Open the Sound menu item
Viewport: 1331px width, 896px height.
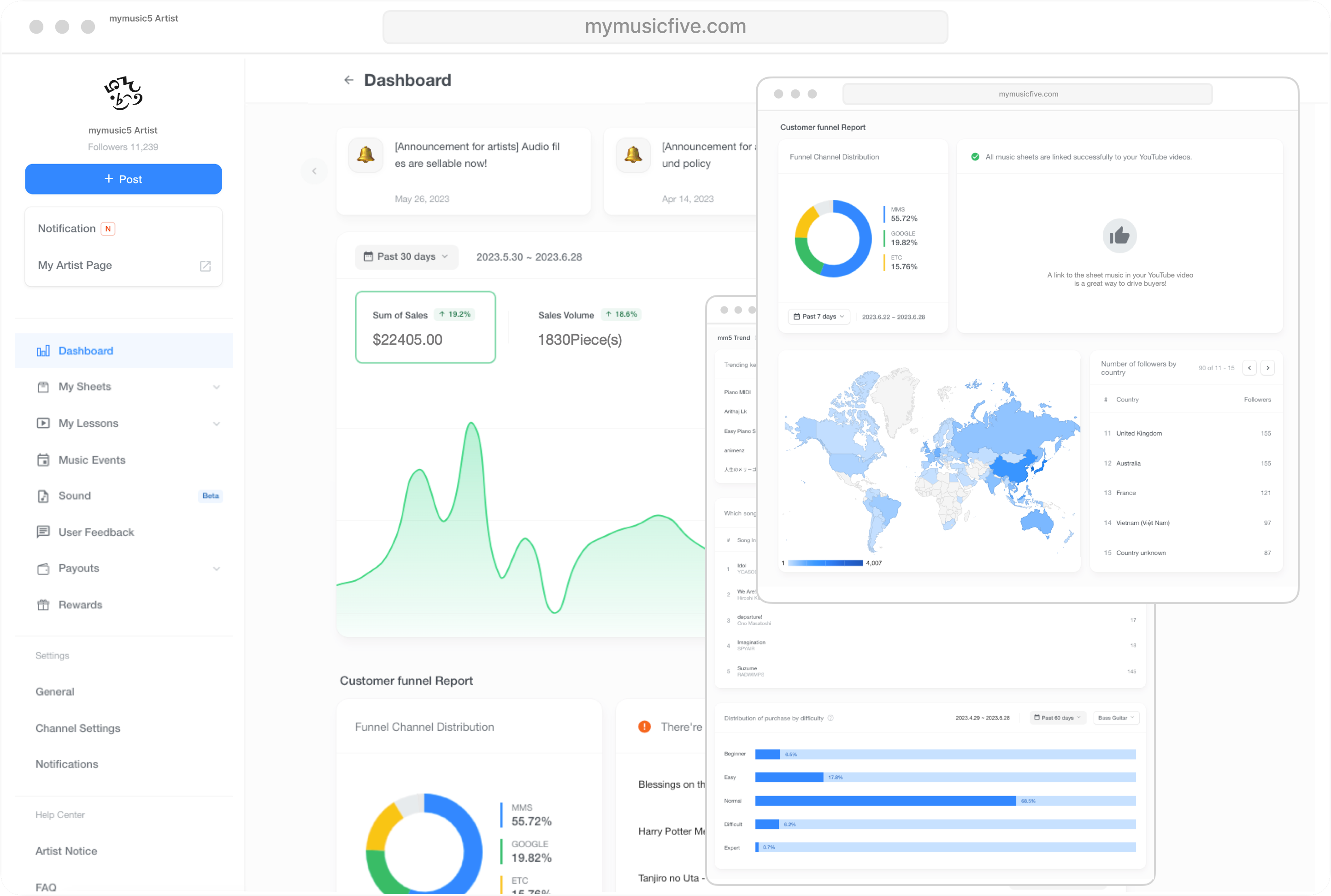tap(75, 495)
